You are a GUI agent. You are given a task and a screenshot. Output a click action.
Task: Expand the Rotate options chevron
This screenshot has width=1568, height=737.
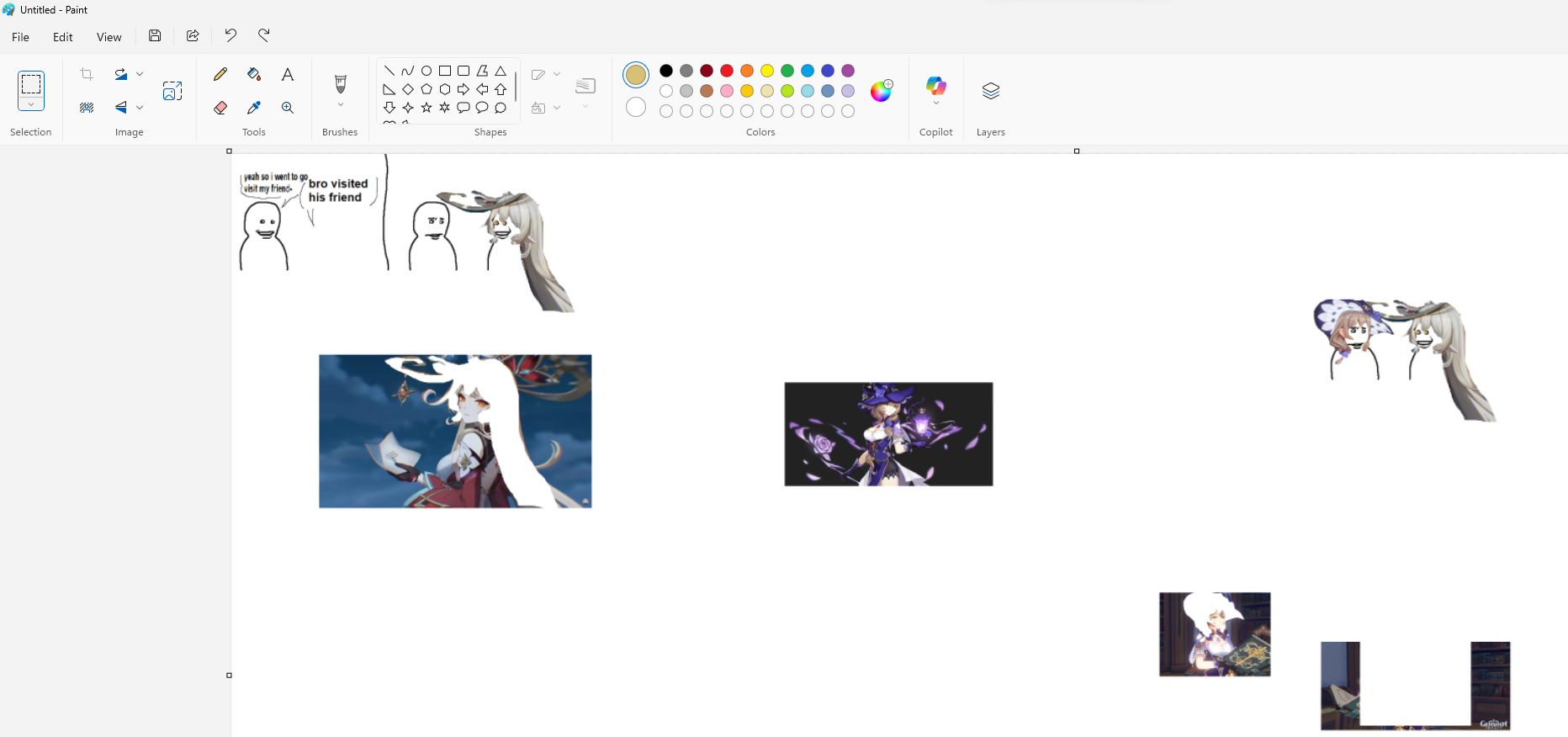pos(140,74)
